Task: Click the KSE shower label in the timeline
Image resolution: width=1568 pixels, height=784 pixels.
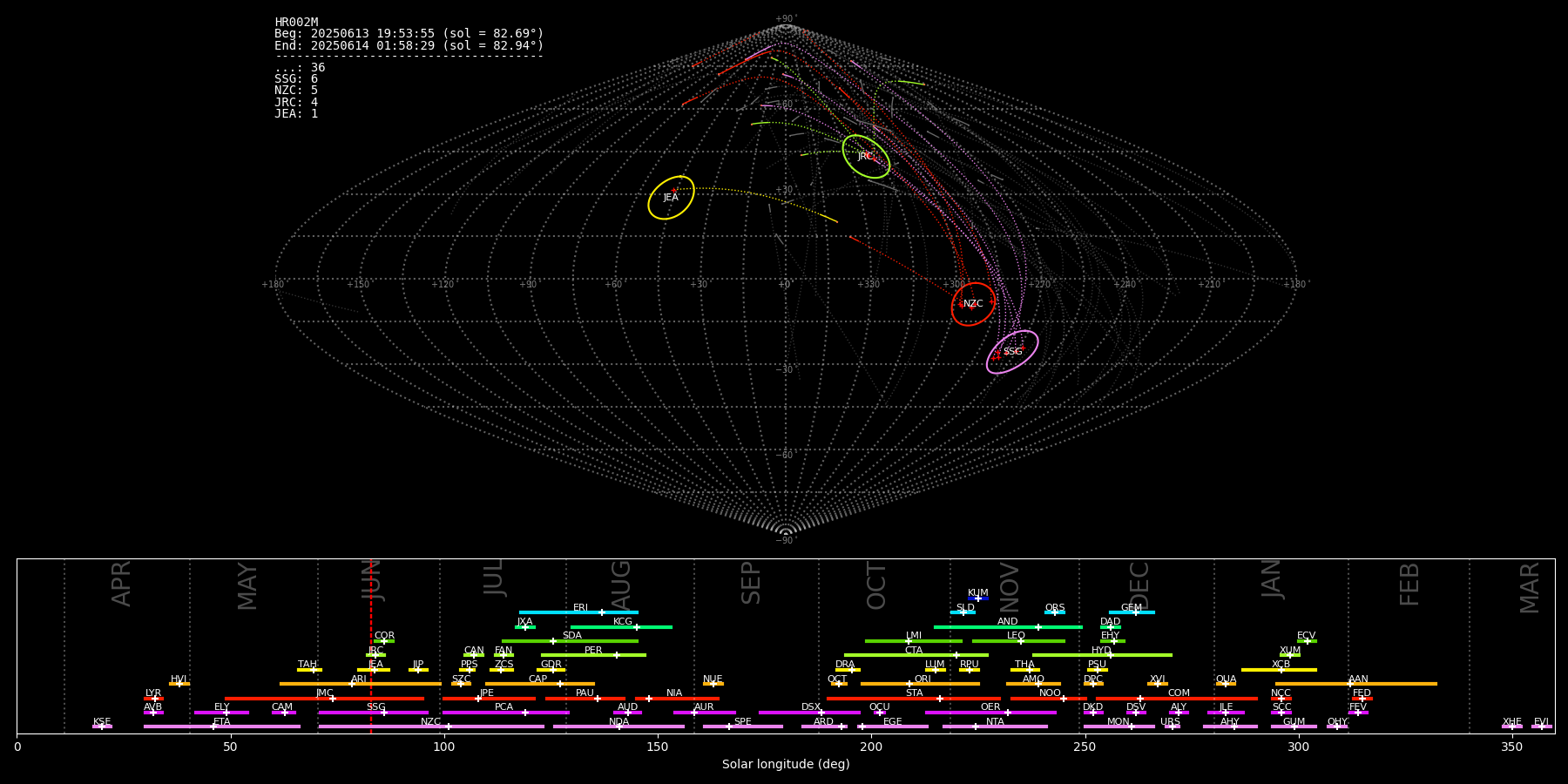Action: [x=102, y=722]
